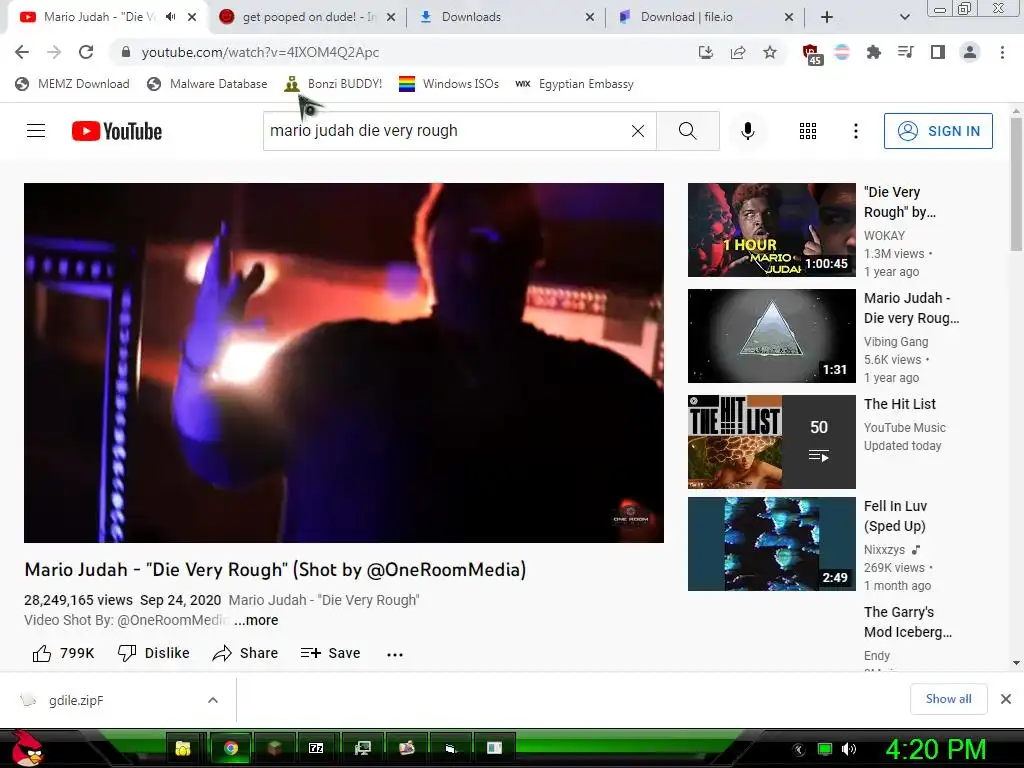Viewport: 1024px width, 768px height.
Task: Close the downloads bar
Action: [1006, 699]
